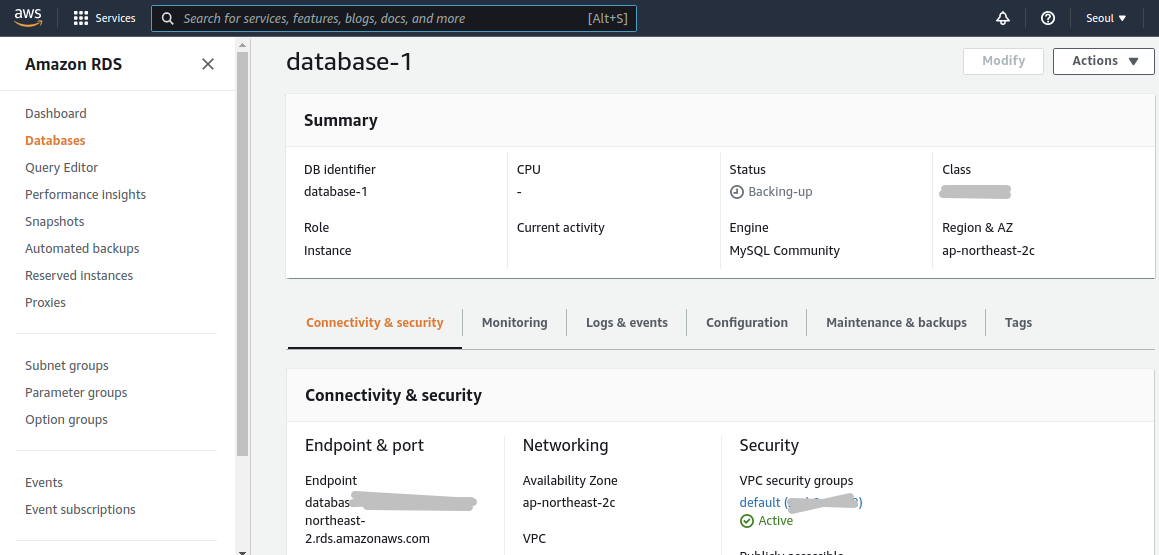Open Parameter groups page

click(76, 392)
